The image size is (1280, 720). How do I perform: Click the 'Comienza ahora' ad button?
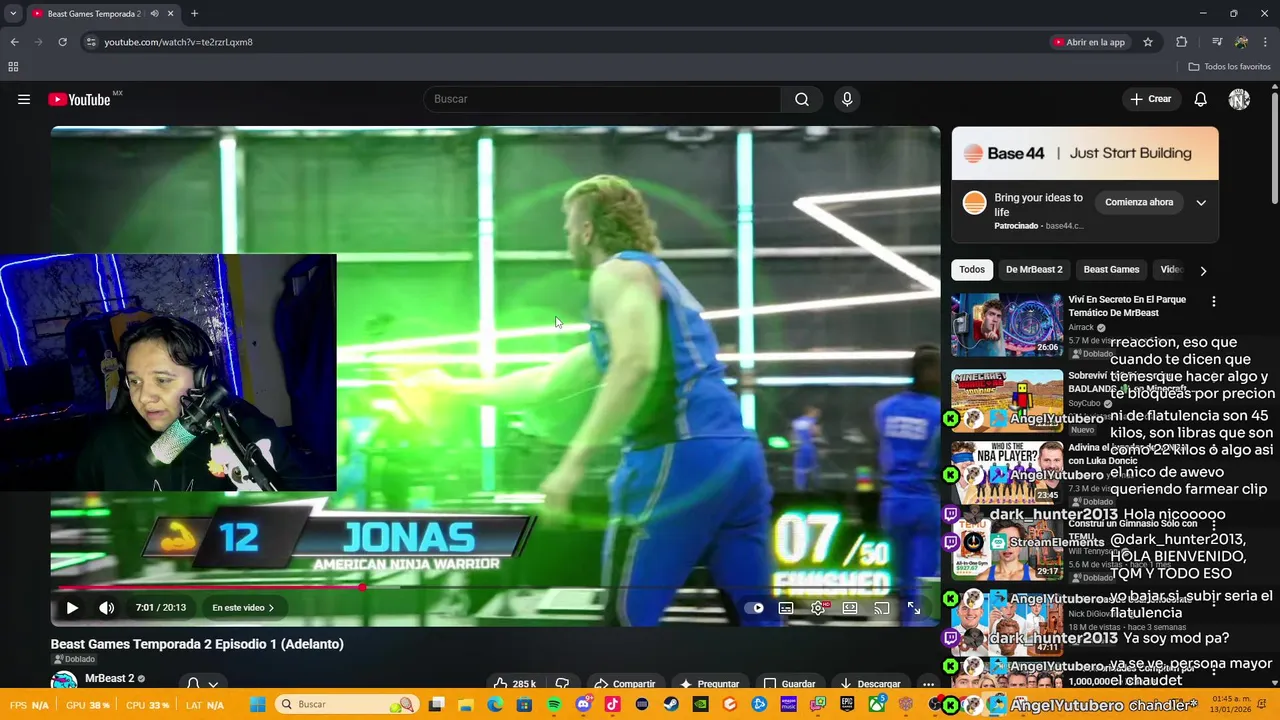point(1139,202)
